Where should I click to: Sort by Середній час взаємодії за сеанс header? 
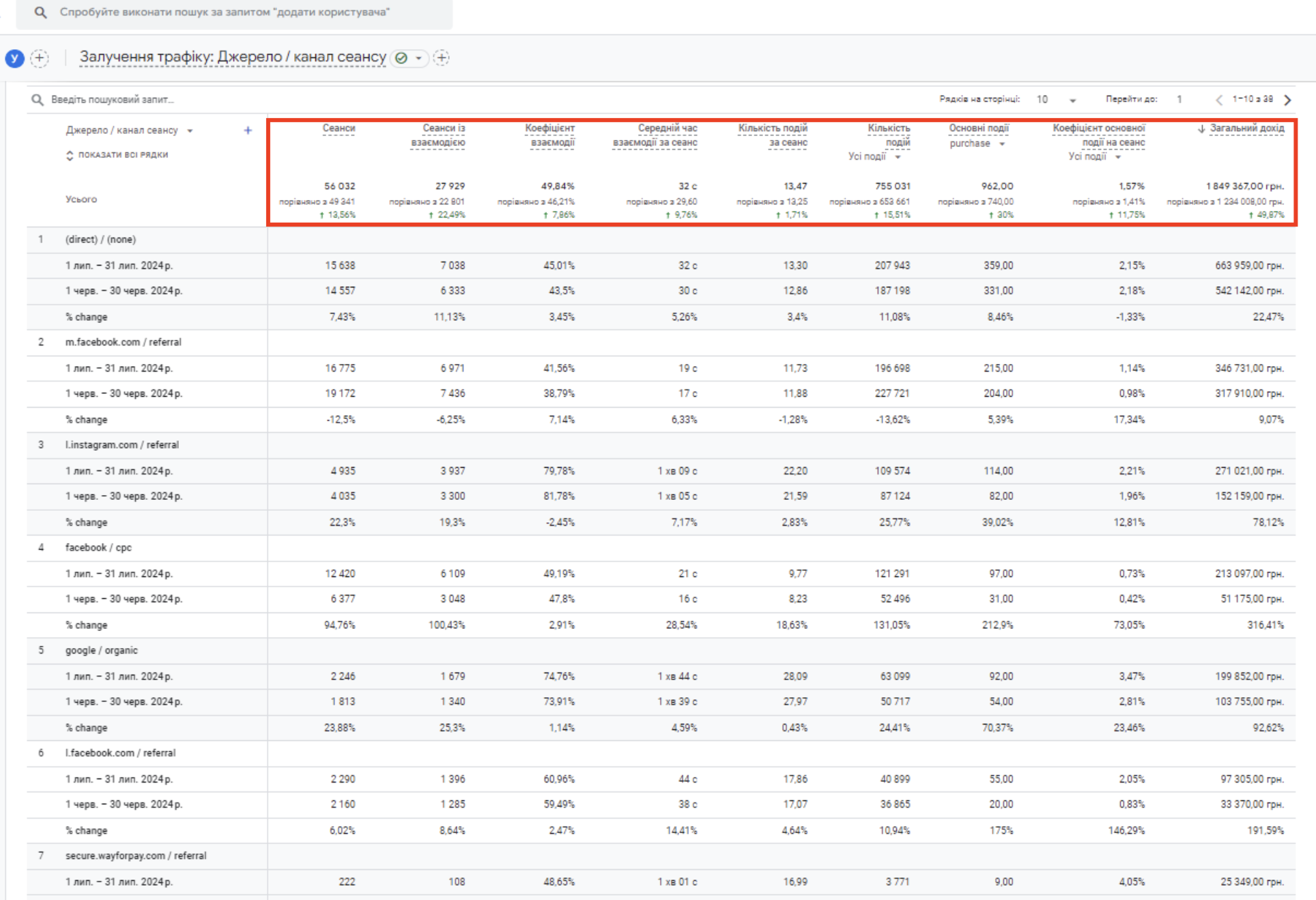pos(655,135)
